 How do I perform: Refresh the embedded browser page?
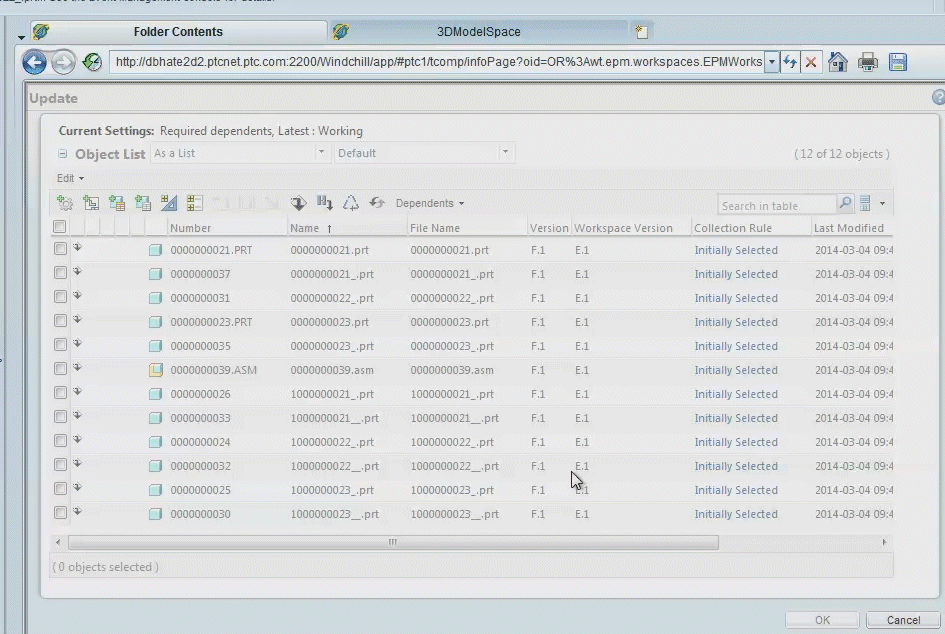790,60
